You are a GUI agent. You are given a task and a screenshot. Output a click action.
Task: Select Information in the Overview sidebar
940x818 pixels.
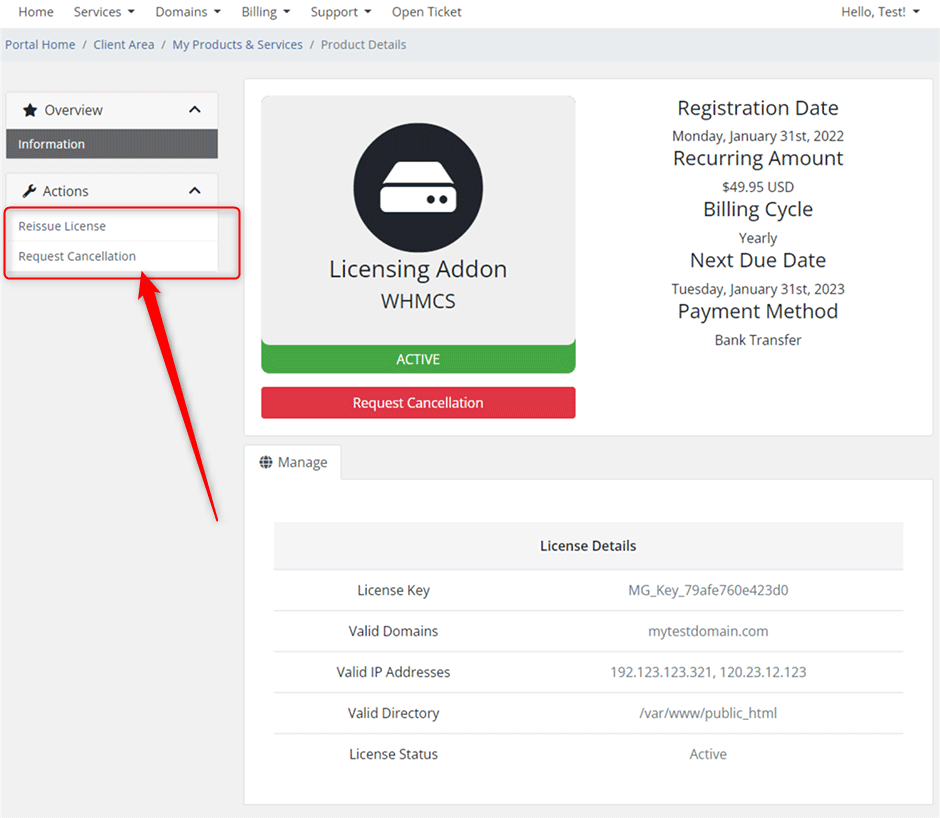tap(112, 144)
